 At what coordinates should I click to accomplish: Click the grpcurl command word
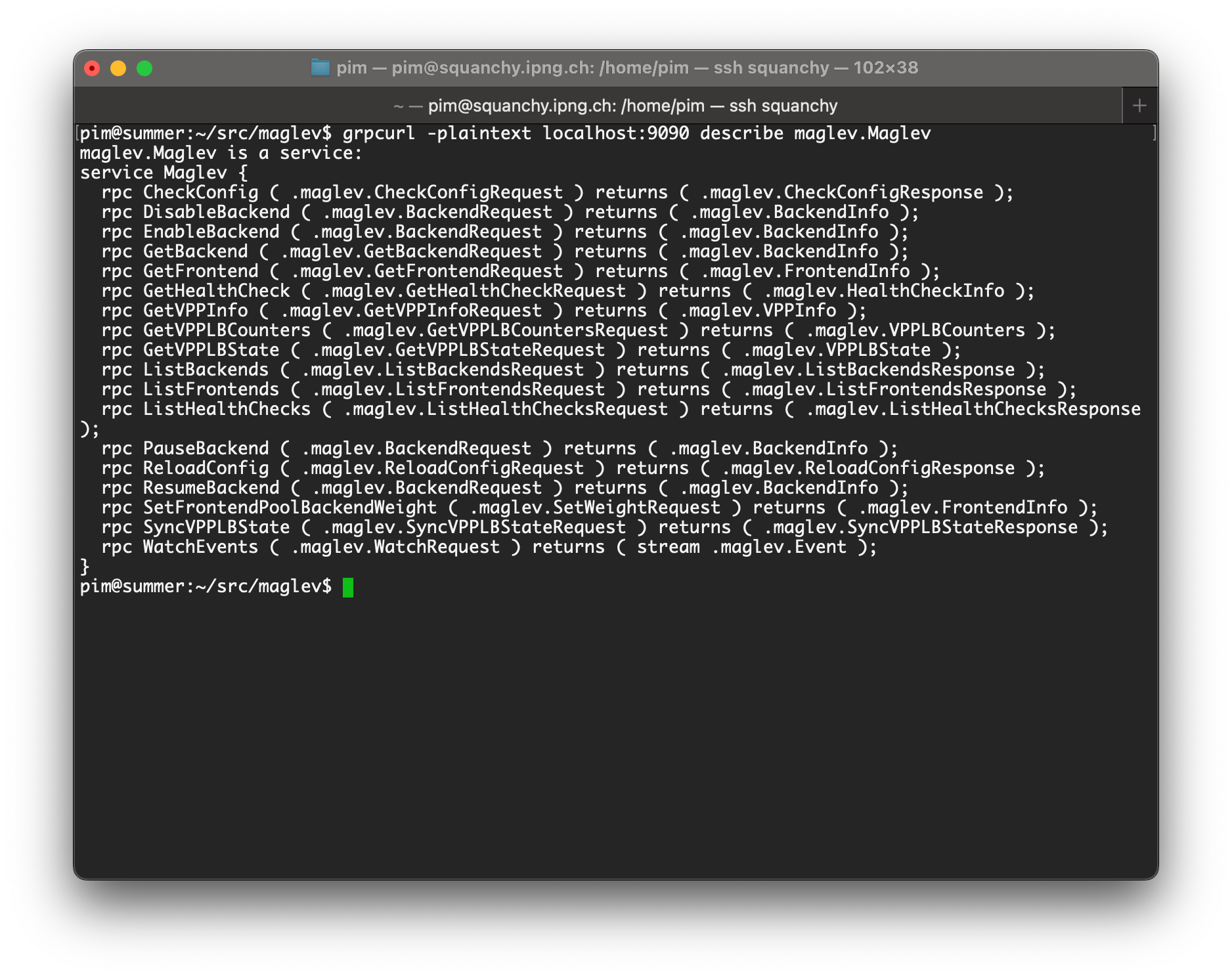click(378, 133)
